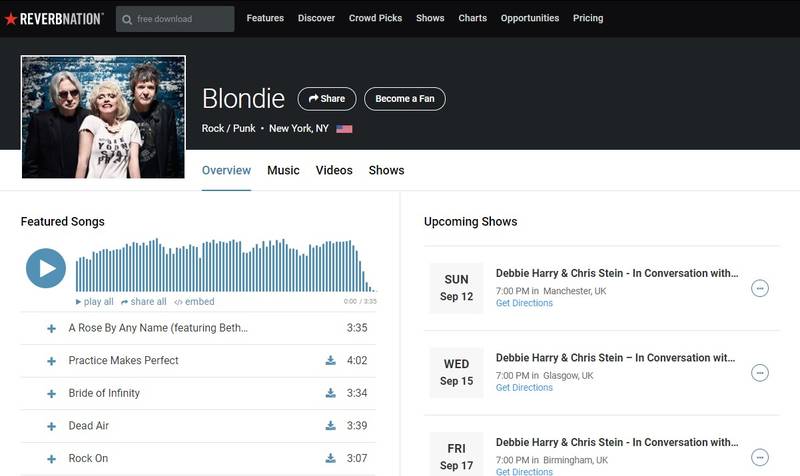
Task: Share the Blondie artist page
Action: point(327,98)
